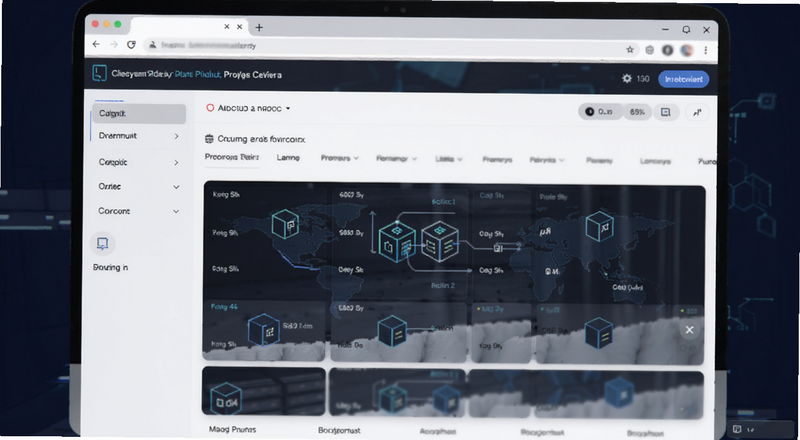Click the 'Bouzing in' sidebar label
Screen dimensions: 800x440
pyautogui.click(x=111, y=267)
